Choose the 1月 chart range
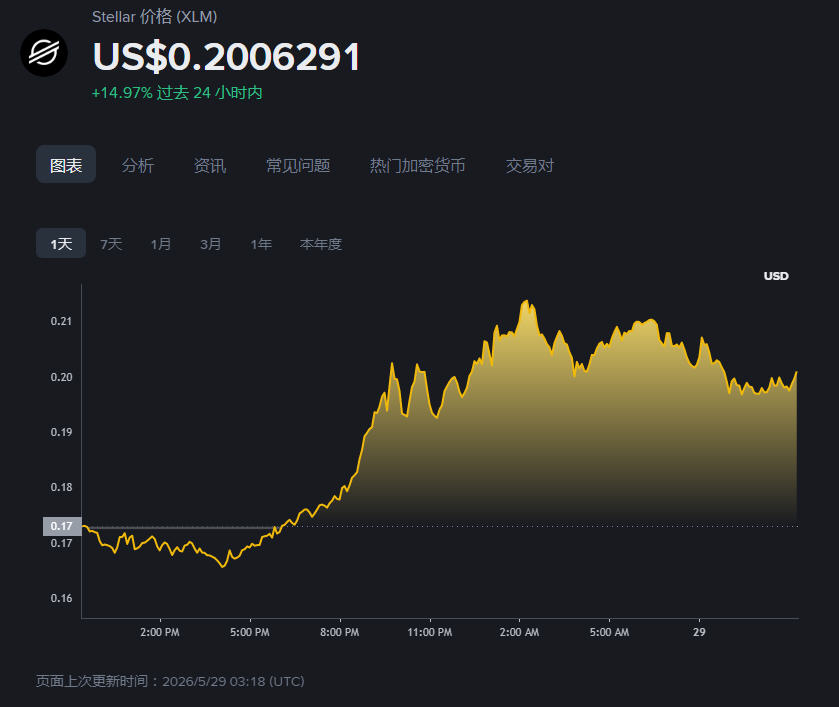The height and width of the screenshot is (707, 839). coord(161,244)
